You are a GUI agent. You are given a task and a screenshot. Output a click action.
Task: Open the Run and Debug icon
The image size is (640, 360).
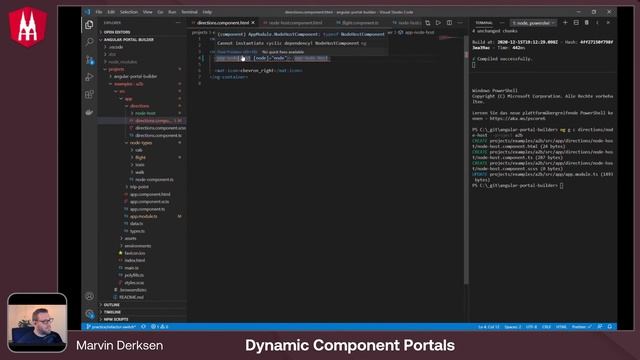coord(89,77)
